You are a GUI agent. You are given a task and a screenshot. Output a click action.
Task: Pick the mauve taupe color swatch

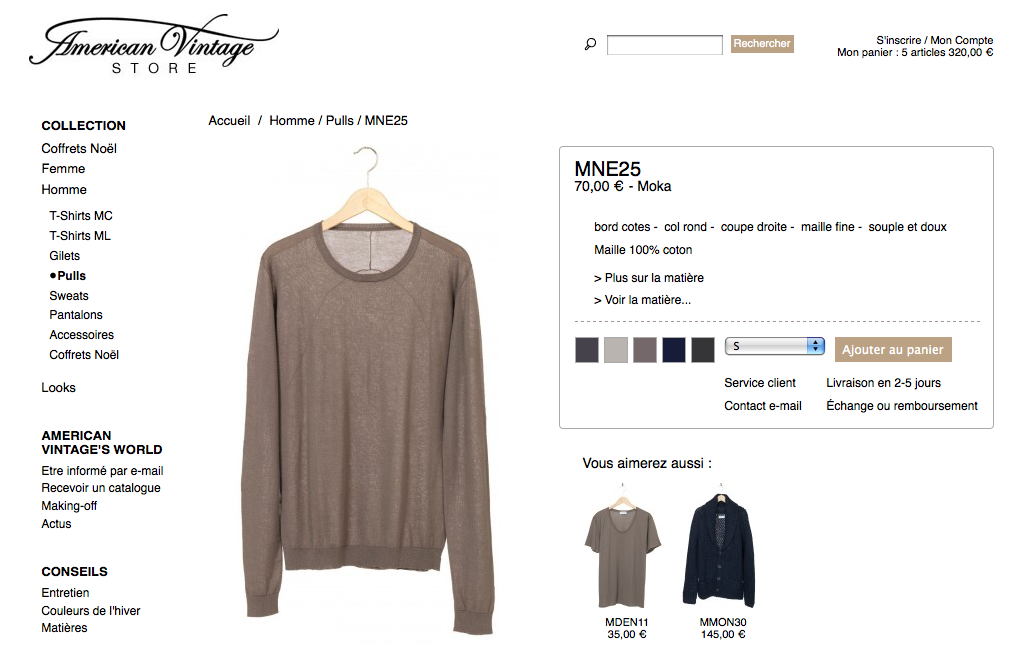(645, 350)
